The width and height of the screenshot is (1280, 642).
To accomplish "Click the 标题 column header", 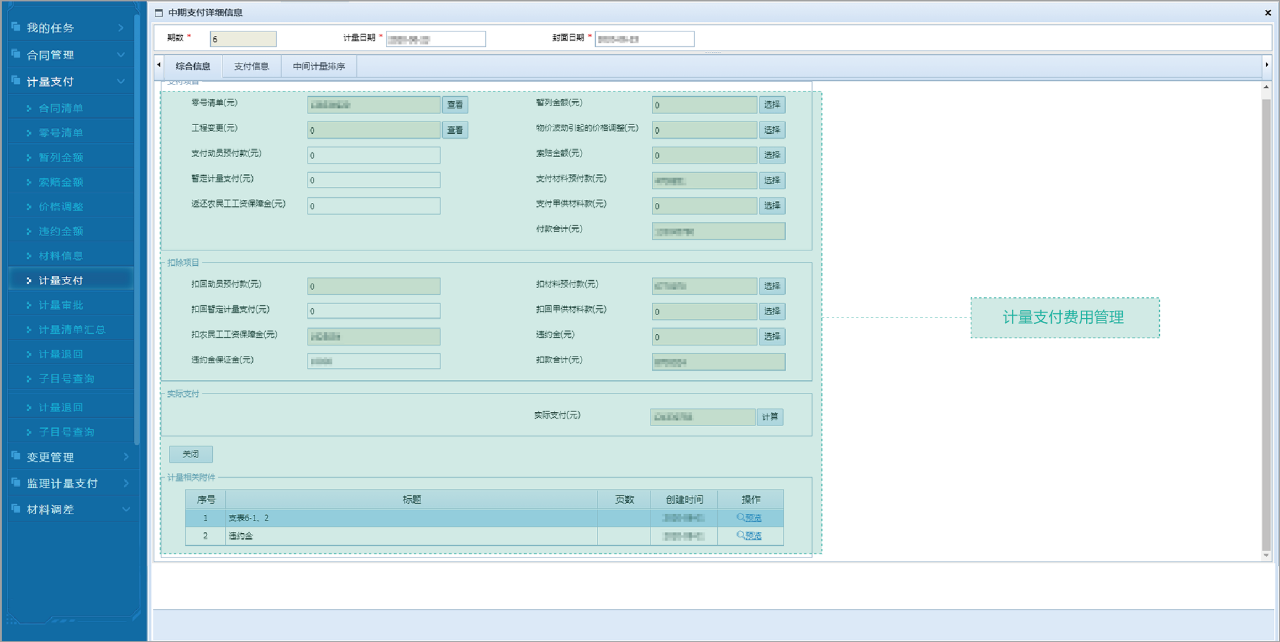I will click(x=412, y=500).
